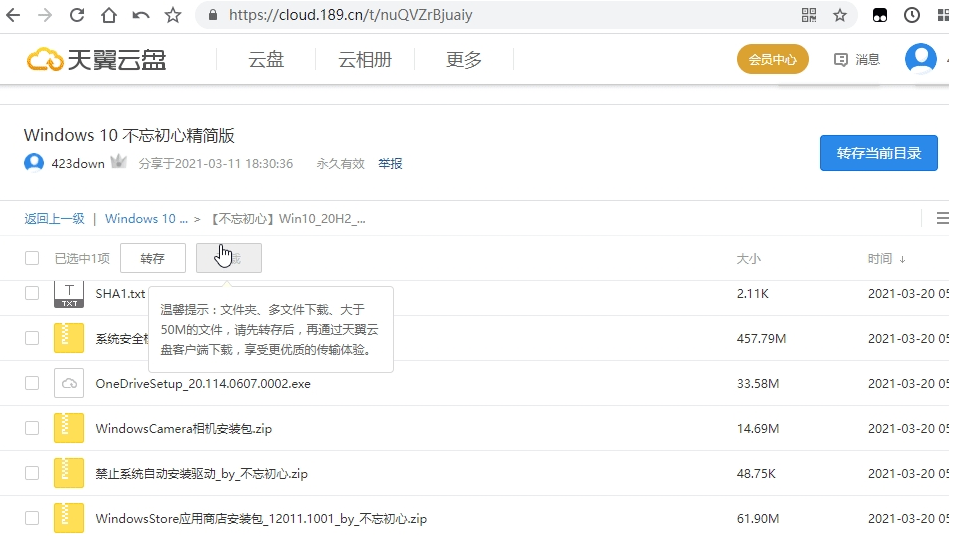Viewport: 953px width, 536px height.
Task: Open the user avatar profile icon
Action: coord(920,59)
